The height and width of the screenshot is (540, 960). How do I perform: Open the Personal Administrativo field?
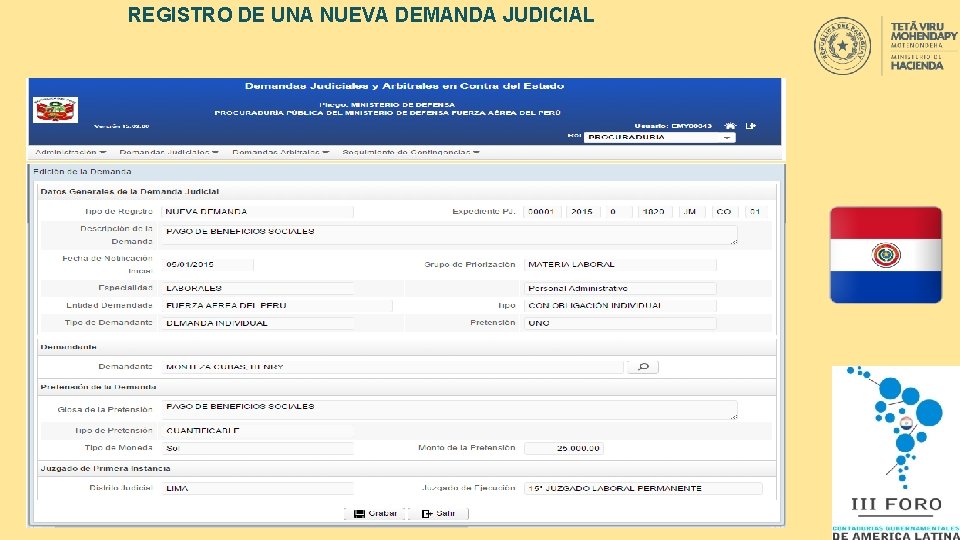tap(620, 288)
